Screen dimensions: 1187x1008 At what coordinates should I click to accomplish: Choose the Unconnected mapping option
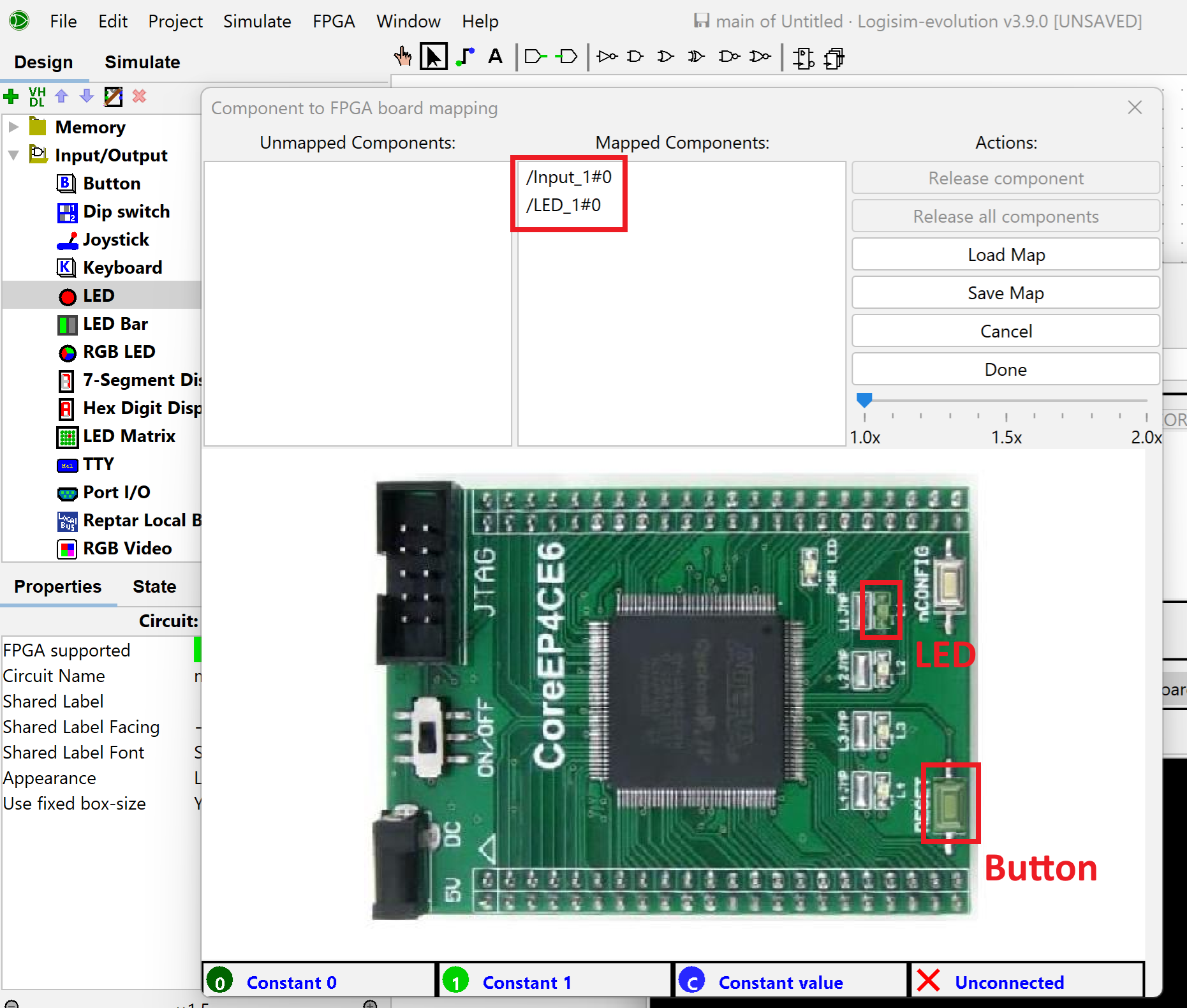1027,981
